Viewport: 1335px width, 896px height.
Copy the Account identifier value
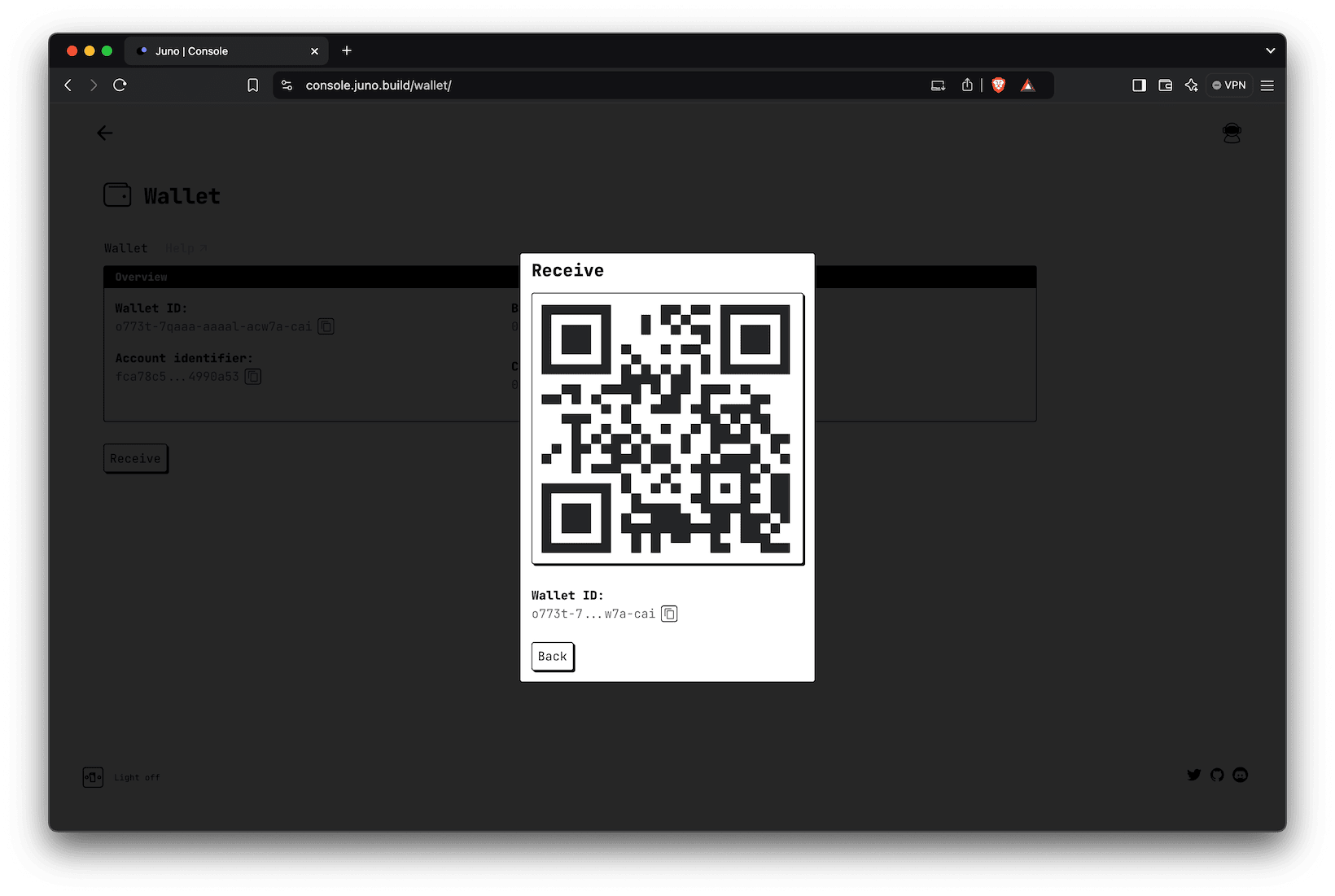(x=252, y=376)
